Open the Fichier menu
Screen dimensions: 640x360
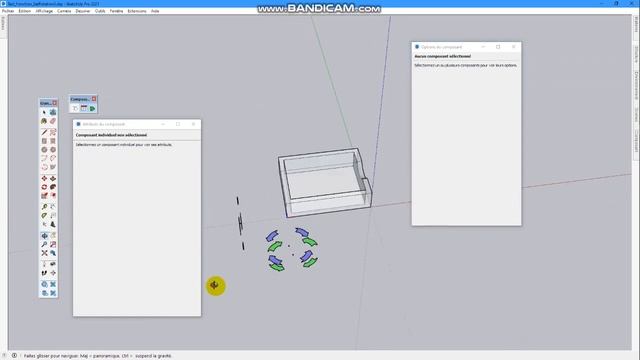[8, 11]
